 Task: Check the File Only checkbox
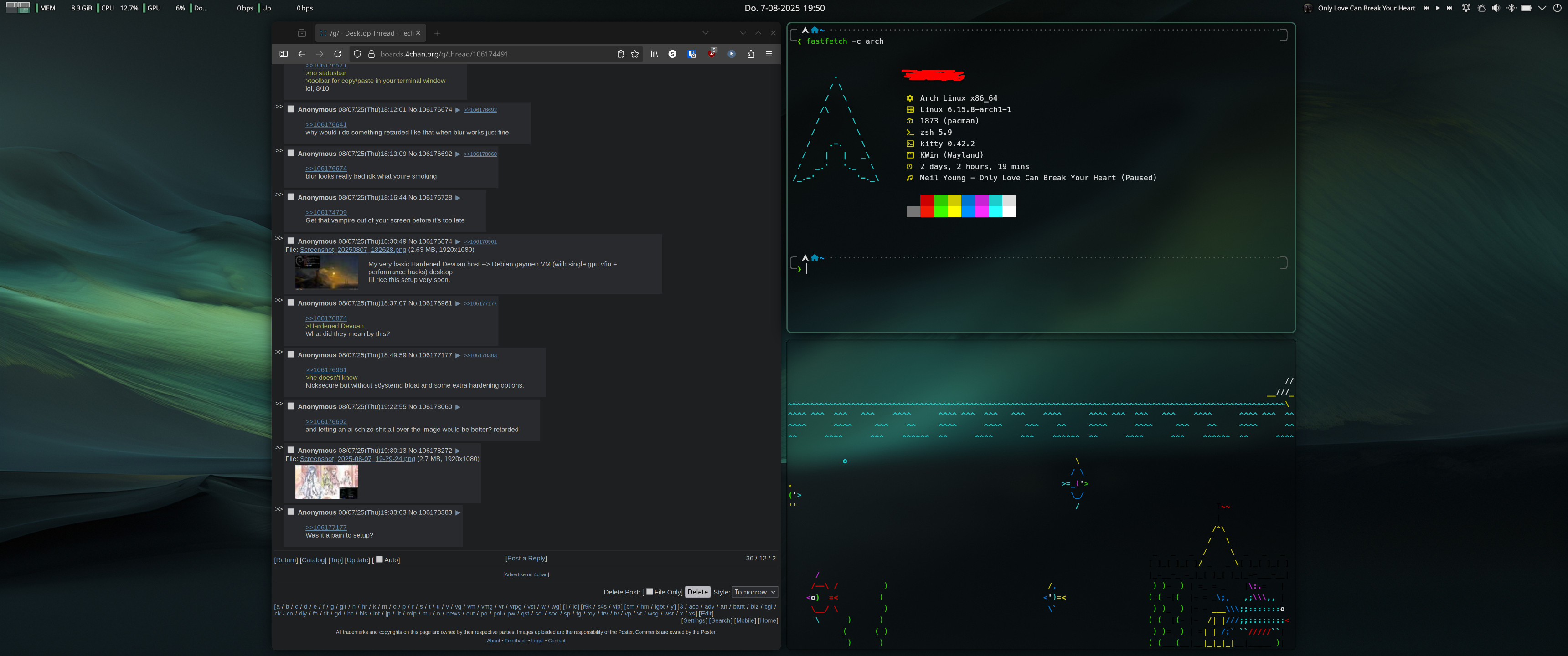point(650,591)
